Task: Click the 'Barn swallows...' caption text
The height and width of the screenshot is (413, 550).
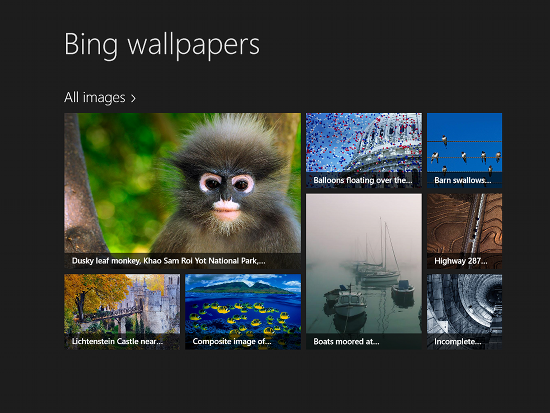Action: click(x=463, y=180)
